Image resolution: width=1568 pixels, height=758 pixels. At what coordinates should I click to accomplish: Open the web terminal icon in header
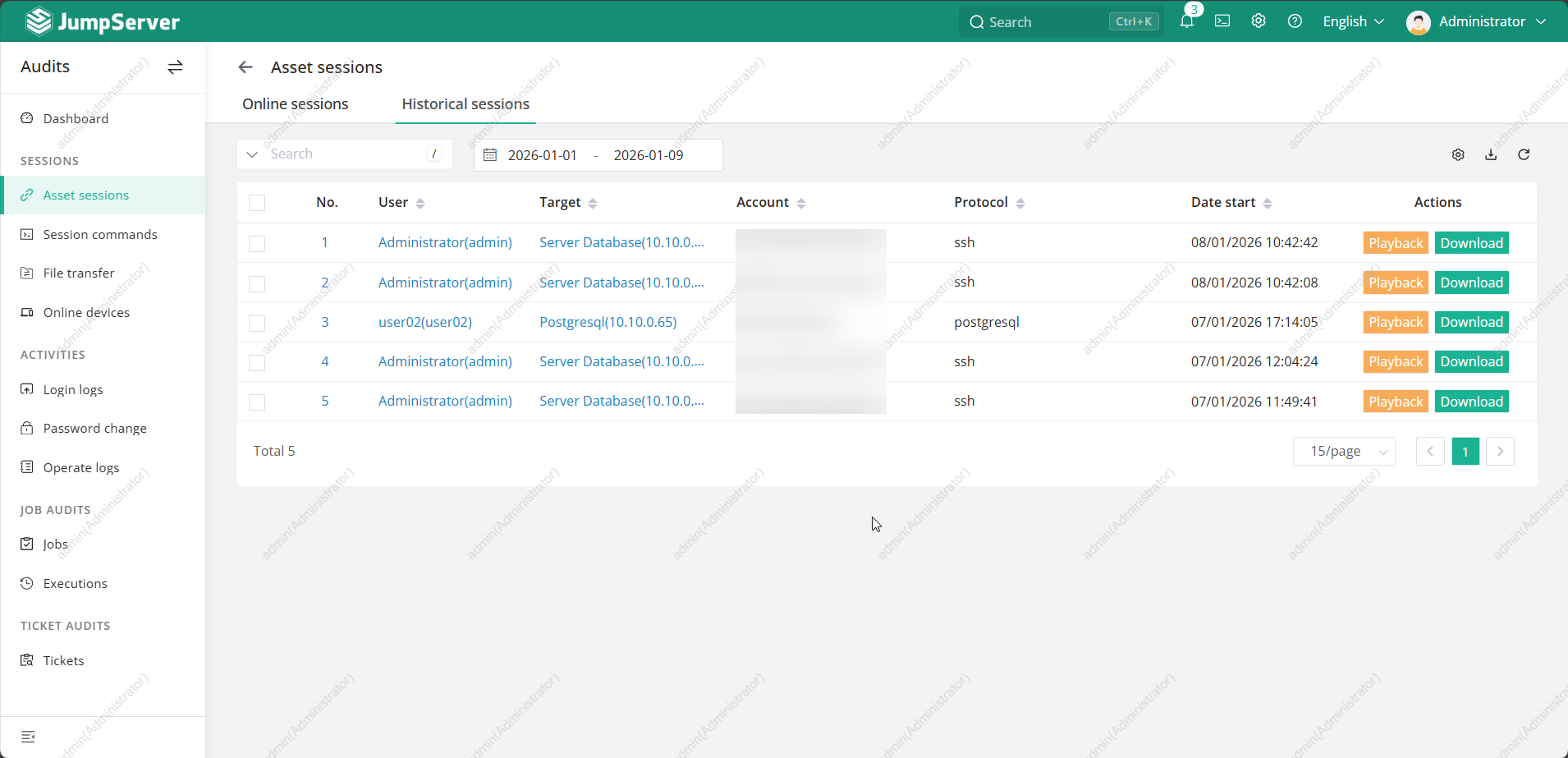(1222, 21)
